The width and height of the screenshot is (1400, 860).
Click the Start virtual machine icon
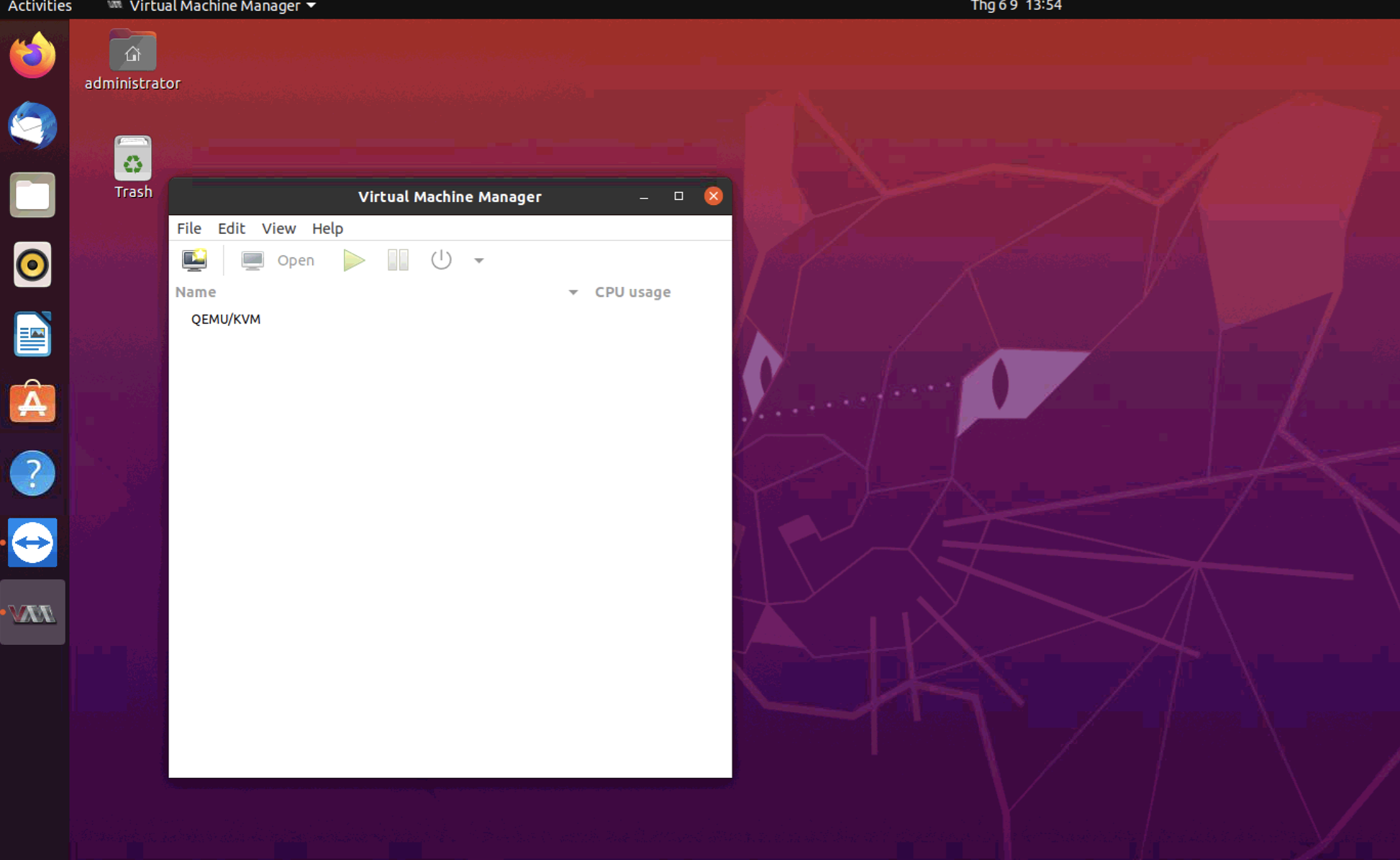[x=353, y=260]
